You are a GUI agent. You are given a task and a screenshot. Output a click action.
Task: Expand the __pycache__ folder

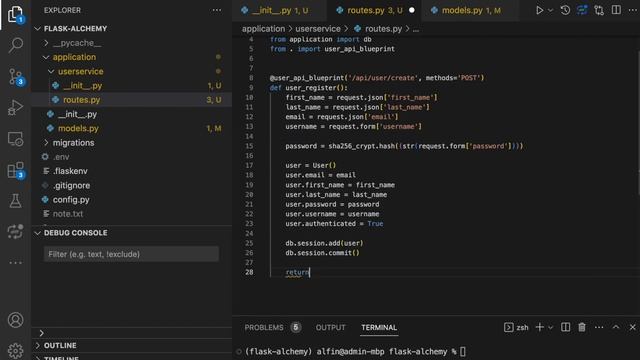(x=46, y=43)
